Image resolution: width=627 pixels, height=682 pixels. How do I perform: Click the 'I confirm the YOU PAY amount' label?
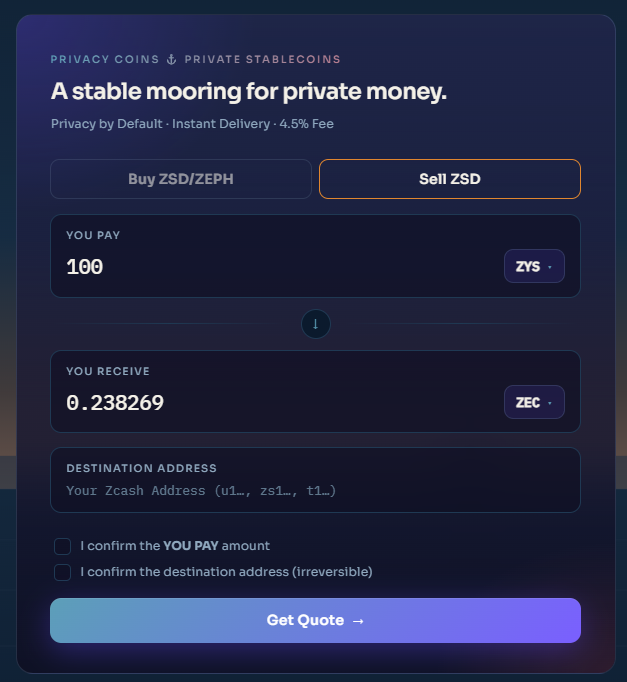[x=175, y=546]
